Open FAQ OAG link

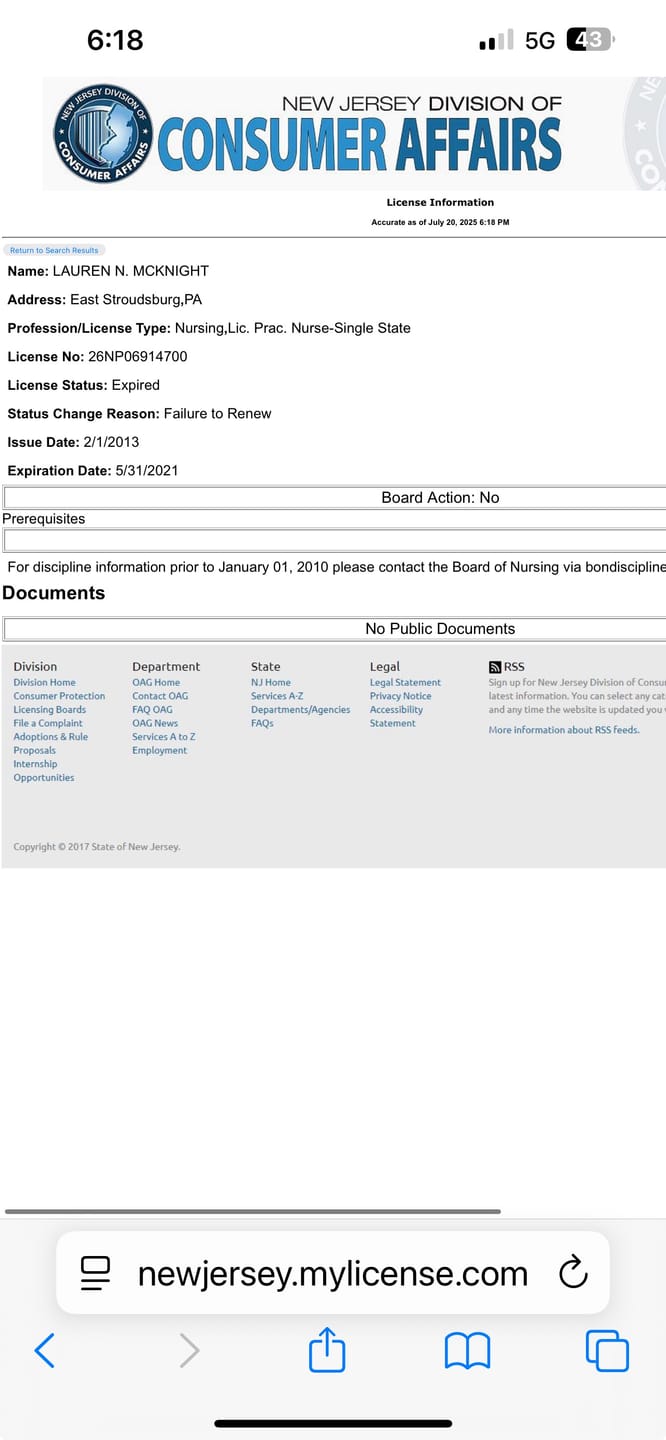(152, 710)
